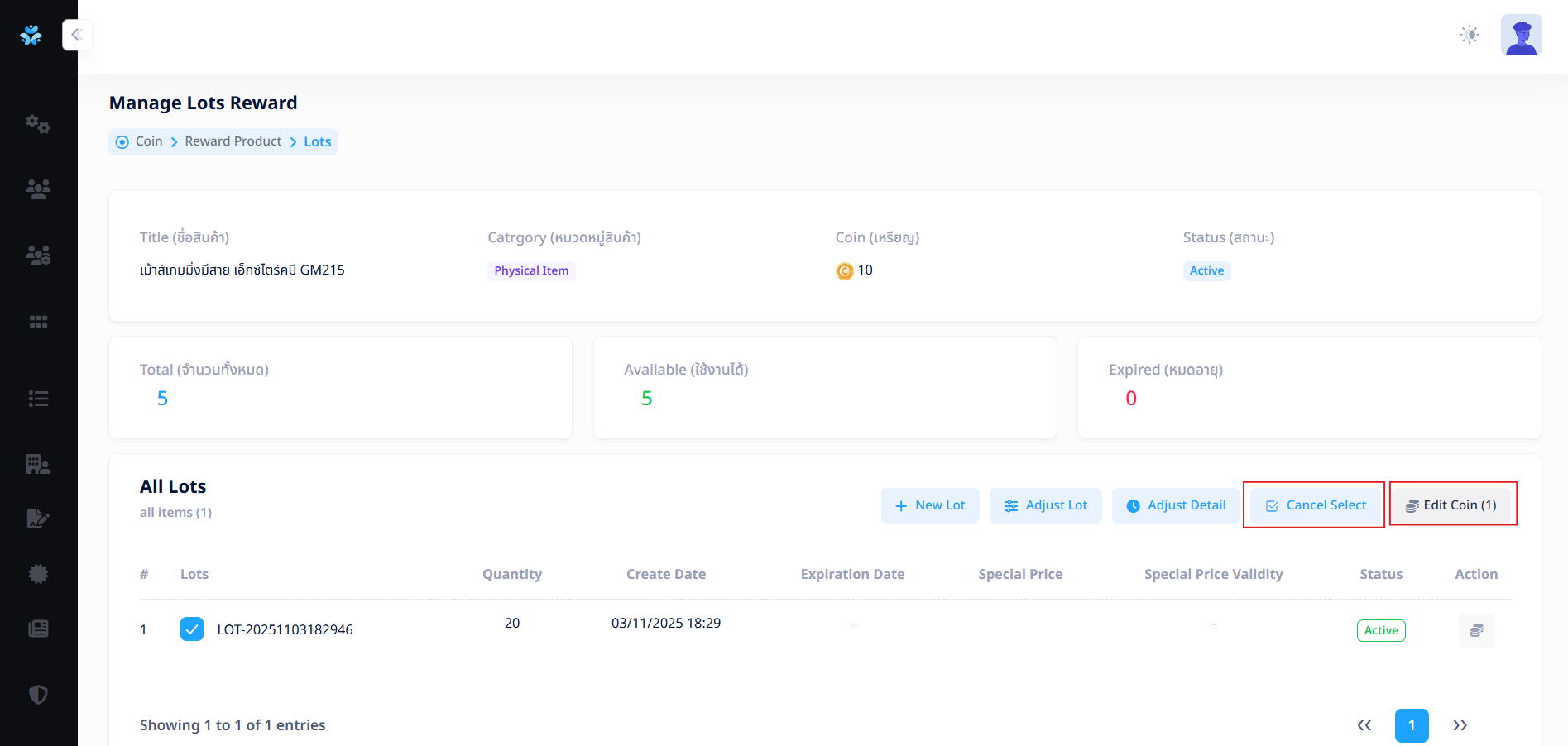Open the list icon in sidebar
The height and width of the screenshot is (746, 1568).
(38, 399)
